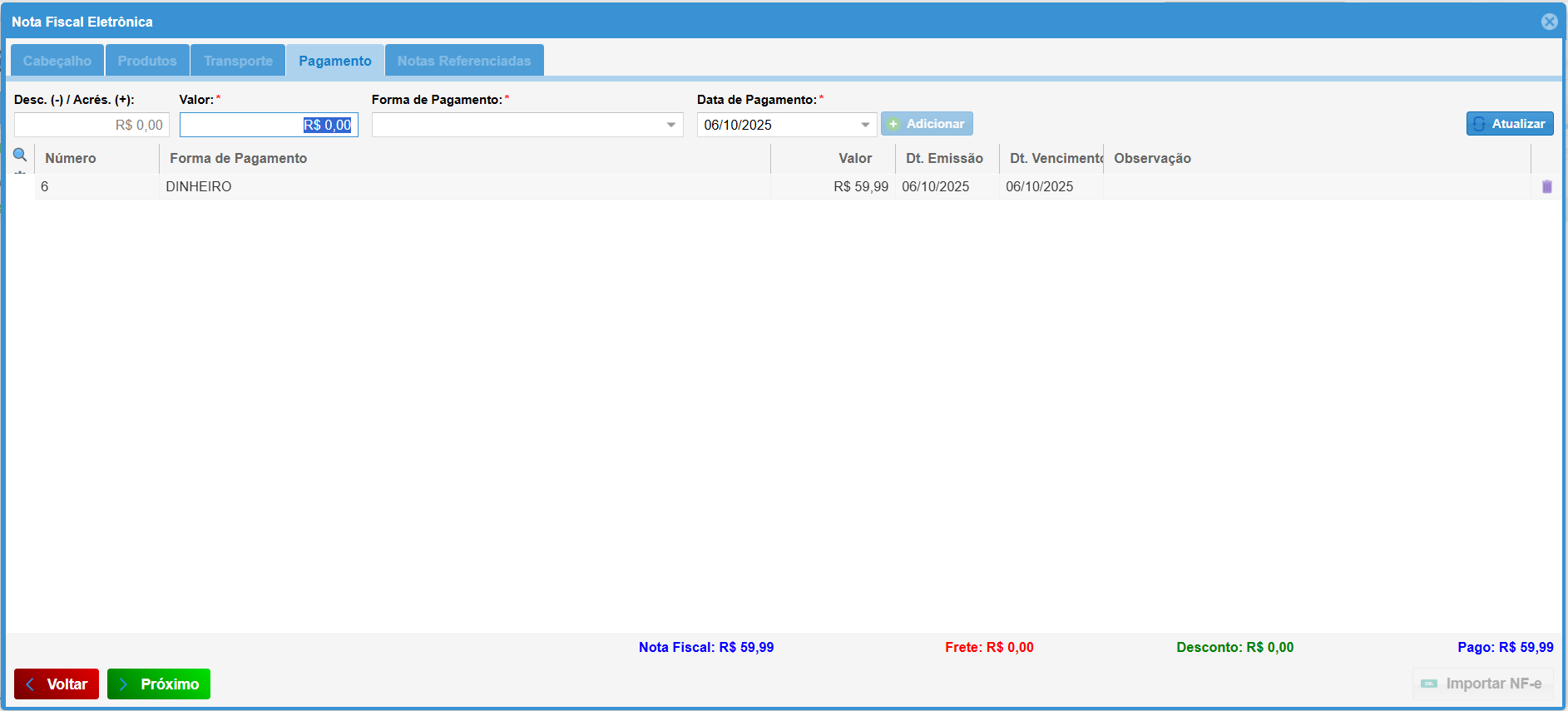Click the Atualizar refresh button
The image size is (1568, 711).
coord(1509,124)
